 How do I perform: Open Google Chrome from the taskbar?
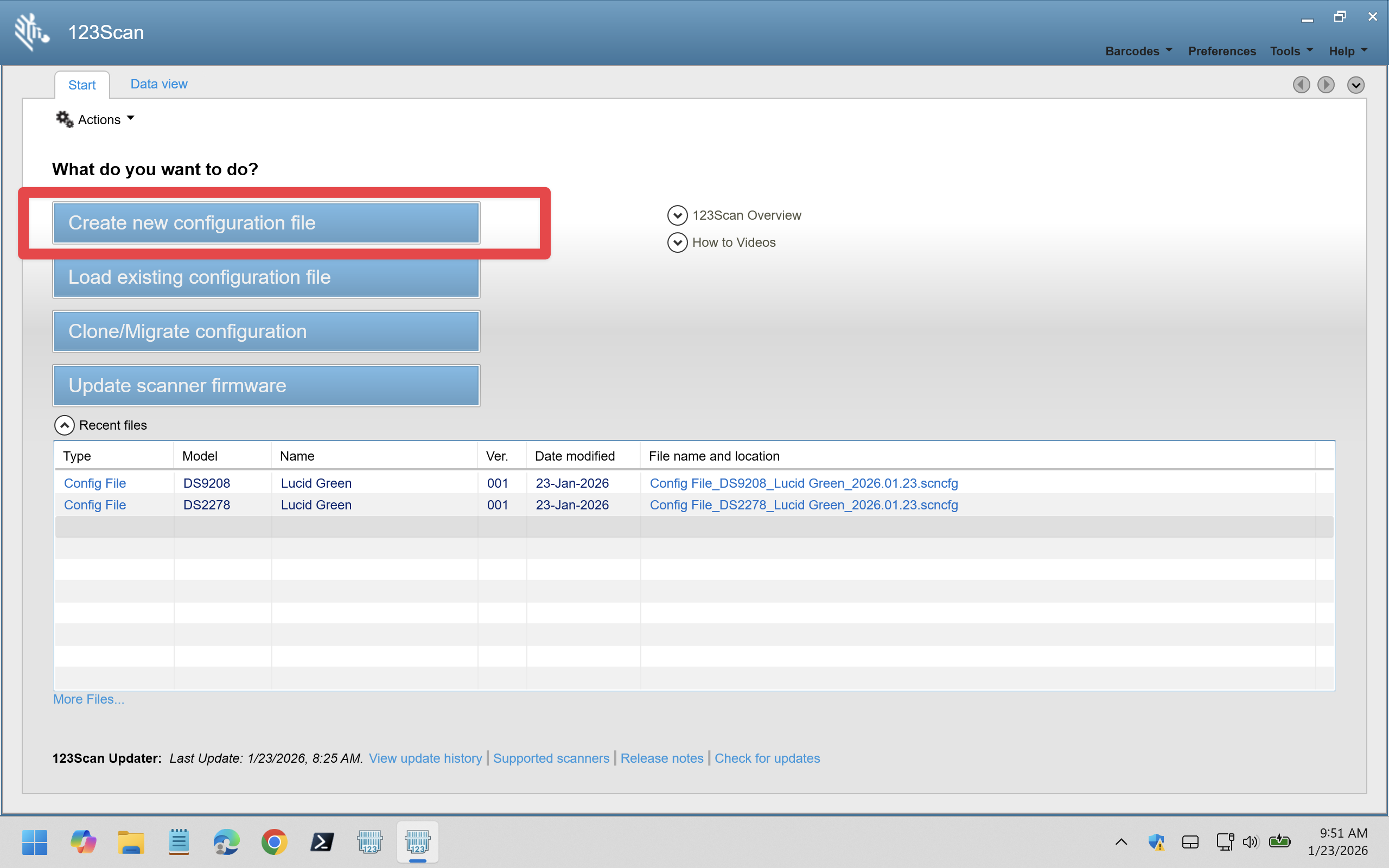click(274, 842)
